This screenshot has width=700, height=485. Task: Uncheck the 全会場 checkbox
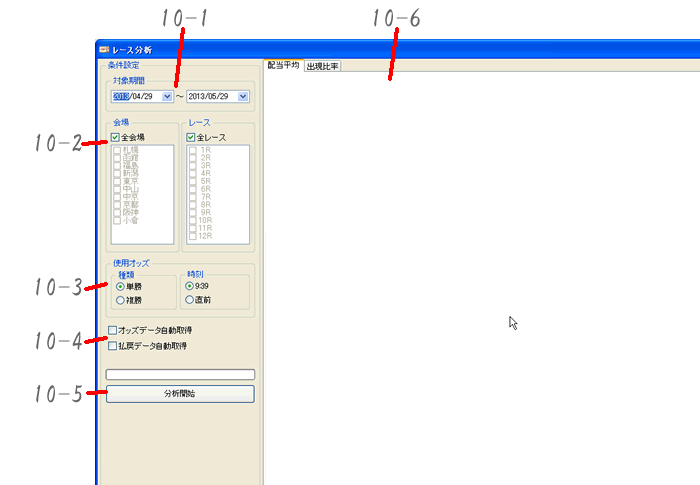coord(117,137)
